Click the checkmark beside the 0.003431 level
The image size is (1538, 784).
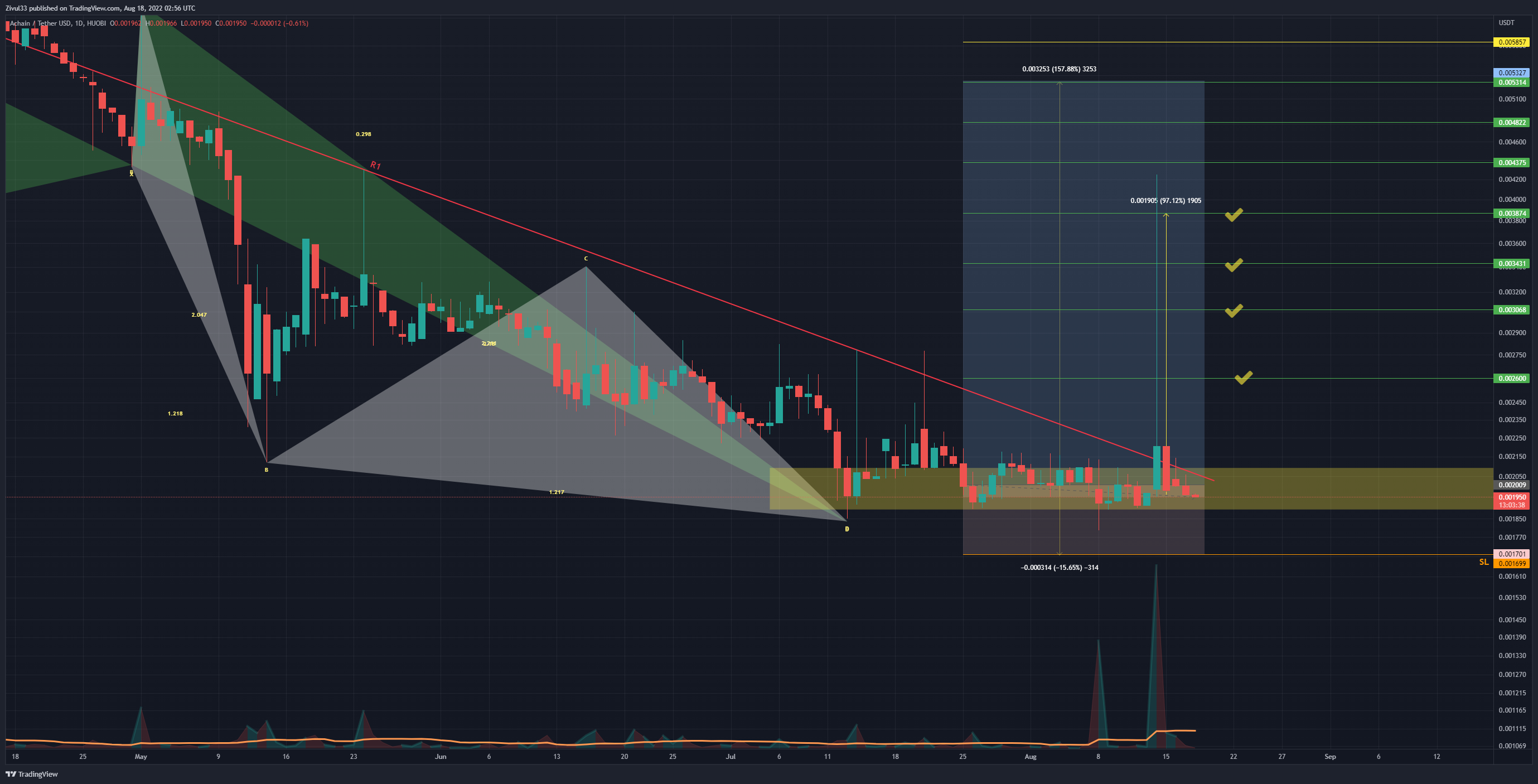pos(1234,265)
